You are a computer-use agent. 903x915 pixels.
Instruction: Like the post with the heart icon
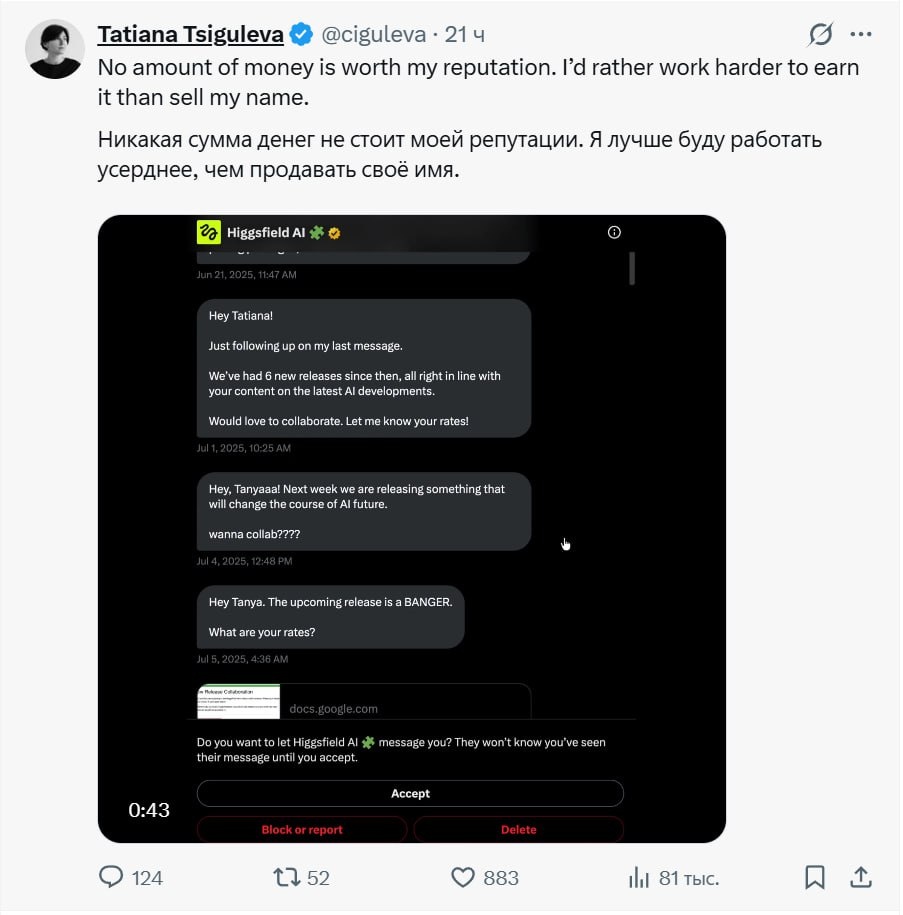(462, 877)
